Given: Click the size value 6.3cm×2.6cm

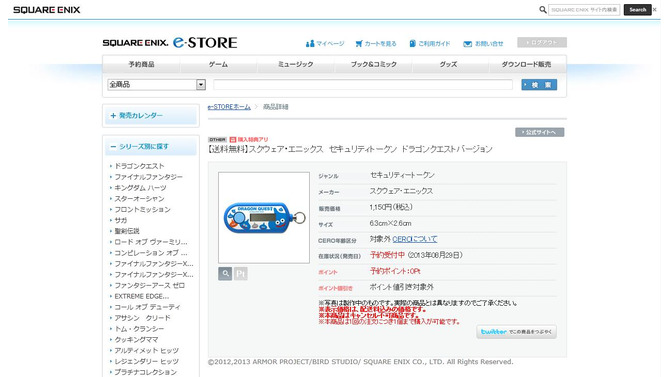Looking at the screenshot, I should pos(391,223).
